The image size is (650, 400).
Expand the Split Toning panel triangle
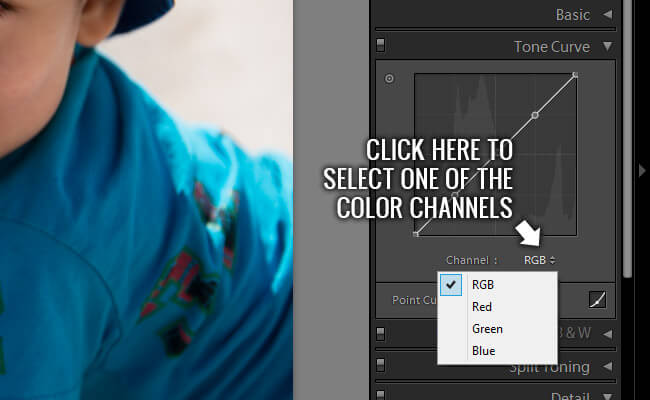coord(607,366)
